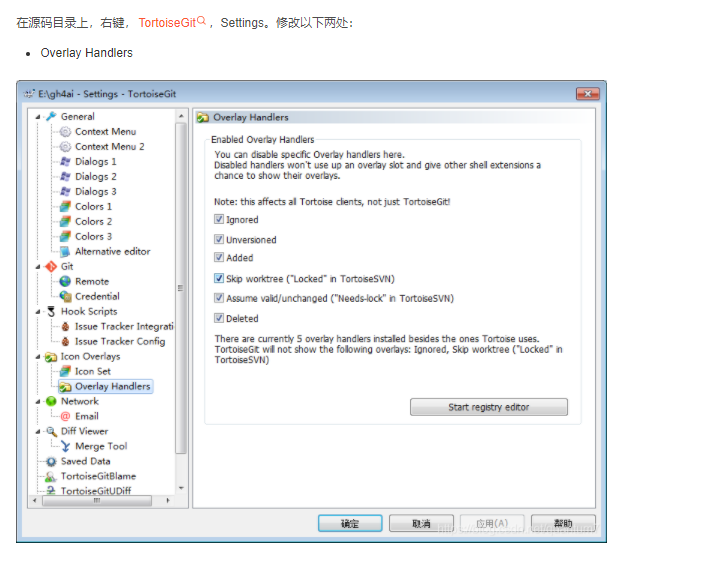Viewport: 711px width, 580px height.
Task: Click the tree scrollbar down arrow
Action: click(181, 488)
